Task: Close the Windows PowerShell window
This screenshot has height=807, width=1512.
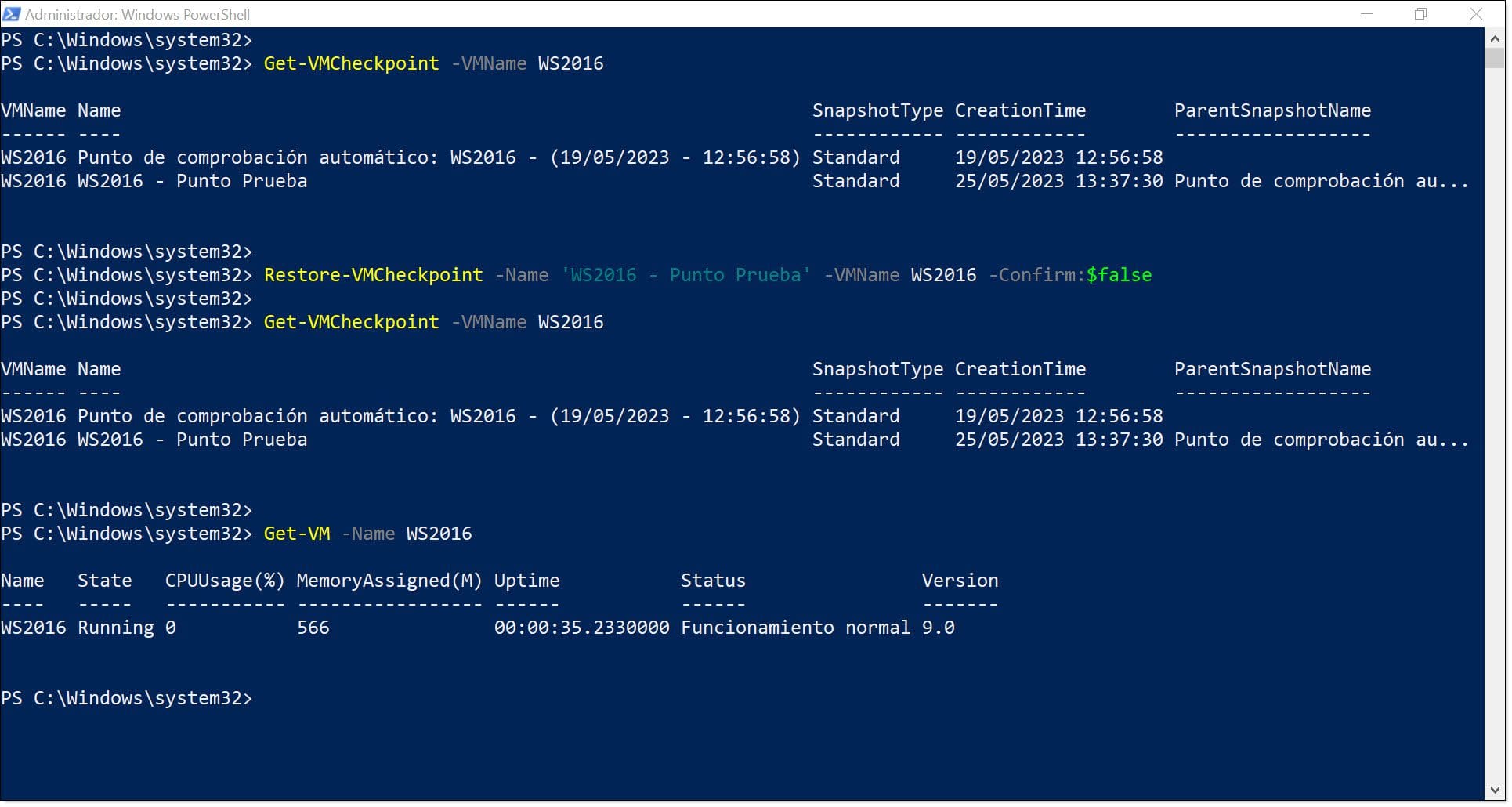Action: (x=1476, y=14)
